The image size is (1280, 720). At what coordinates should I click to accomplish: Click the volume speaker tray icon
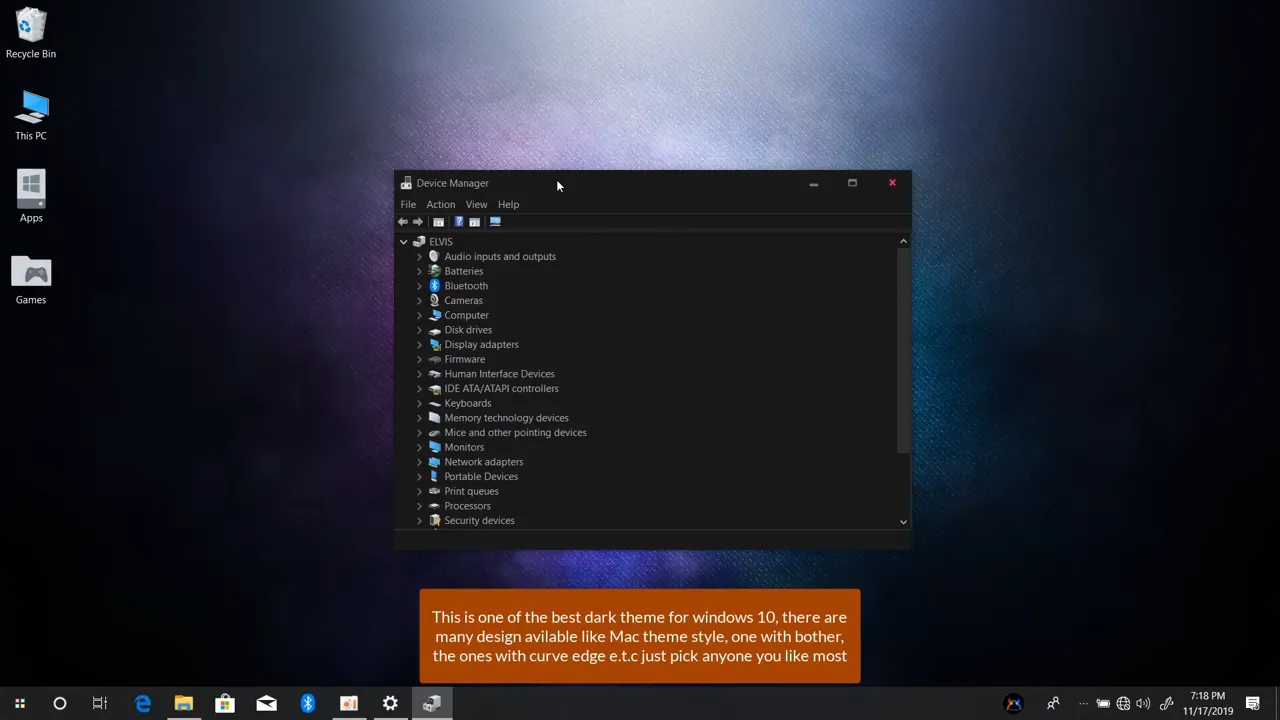click(1143, 704)
